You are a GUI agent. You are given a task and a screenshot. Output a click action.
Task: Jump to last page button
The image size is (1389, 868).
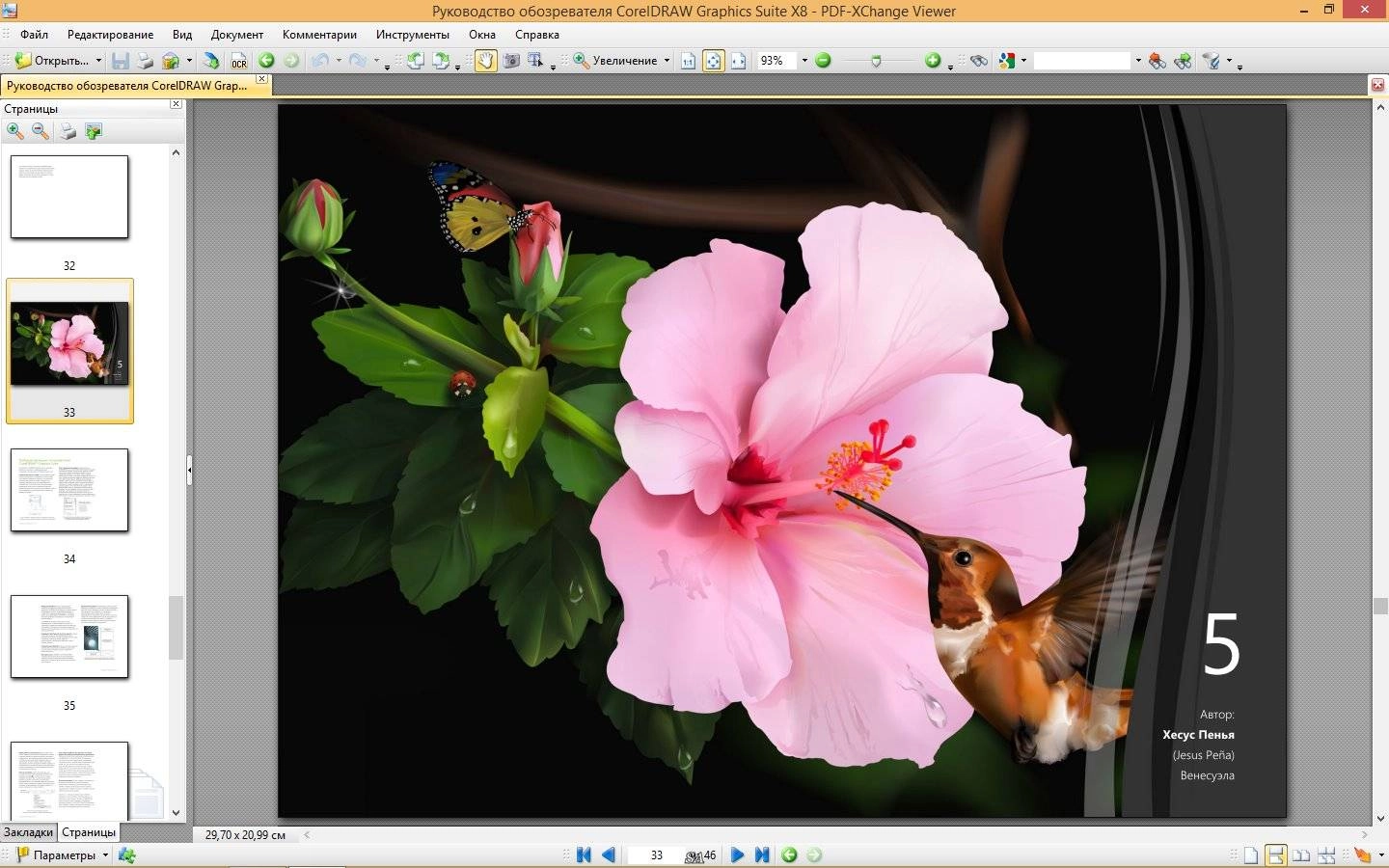point(762,855)
